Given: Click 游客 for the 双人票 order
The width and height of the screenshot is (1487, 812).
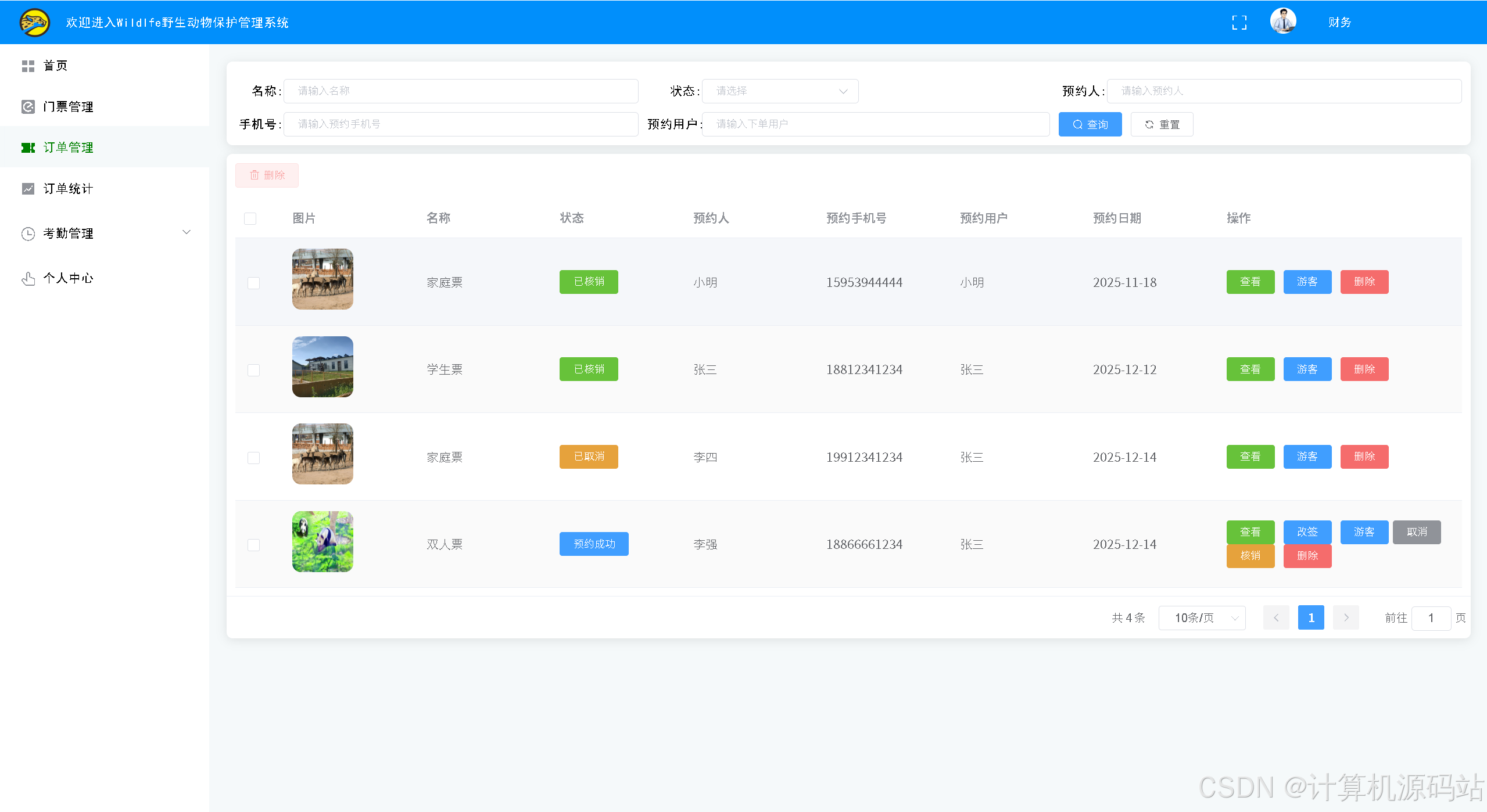Looking at the screenshot, I should 1364,532.
